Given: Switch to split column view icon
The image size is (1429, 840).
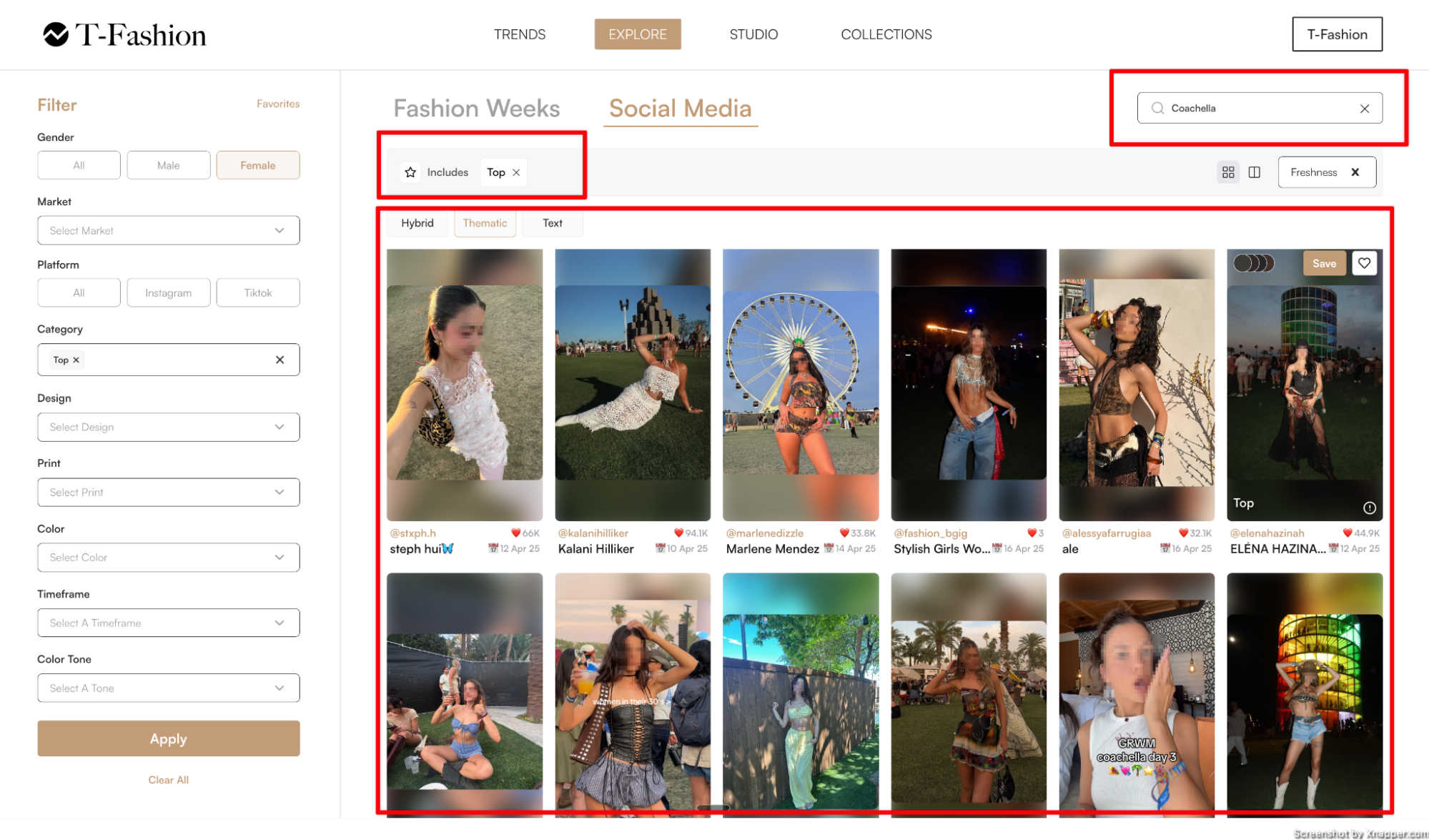Looking at the screenshot, I should point(1255,172).
